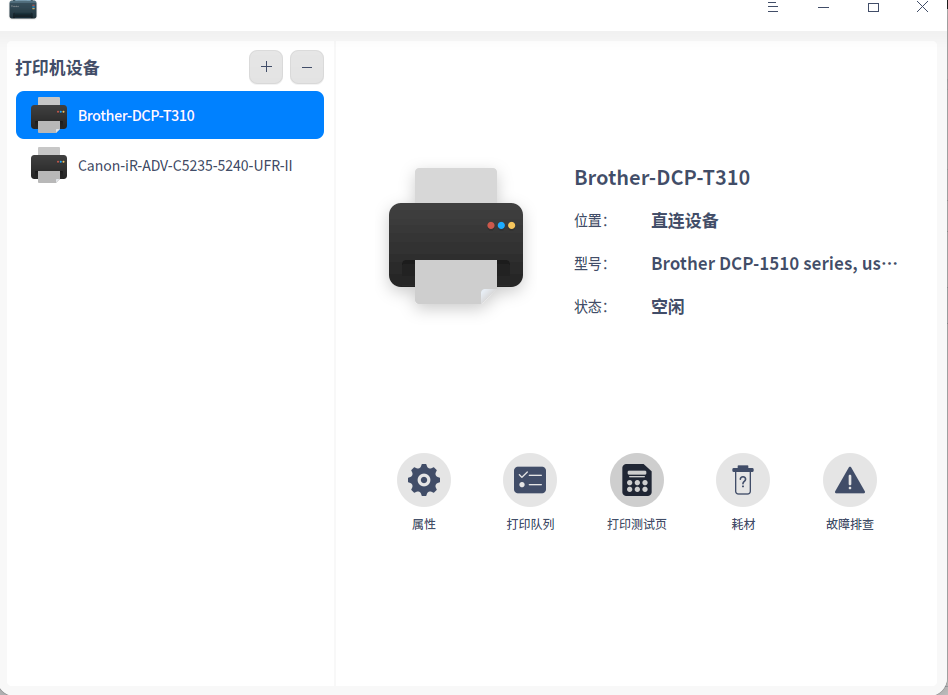Print a test page icon
The image size is (948, 695).
(x=637, y=480)
